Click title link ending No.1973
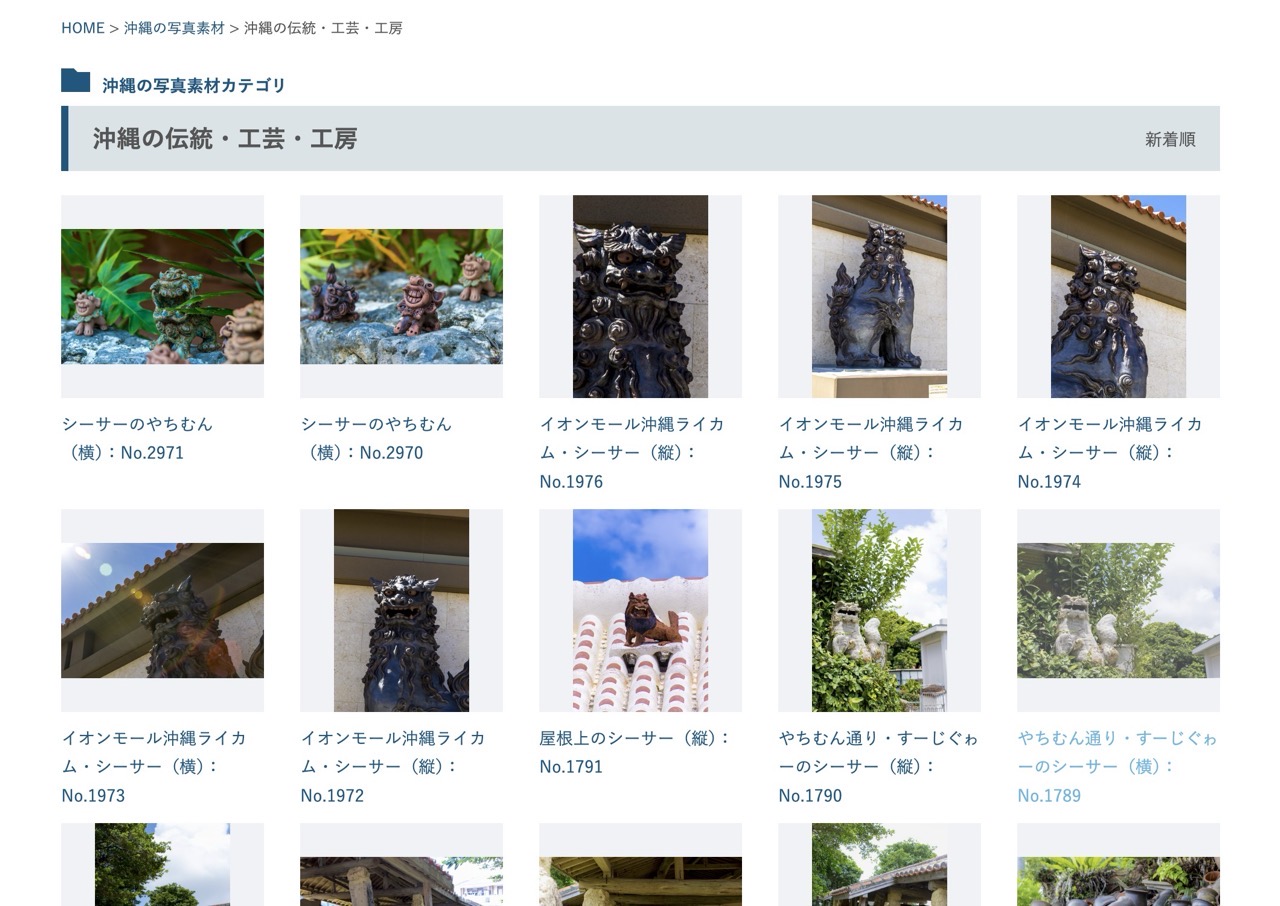 pyautogui.click(x=154, y=766)
